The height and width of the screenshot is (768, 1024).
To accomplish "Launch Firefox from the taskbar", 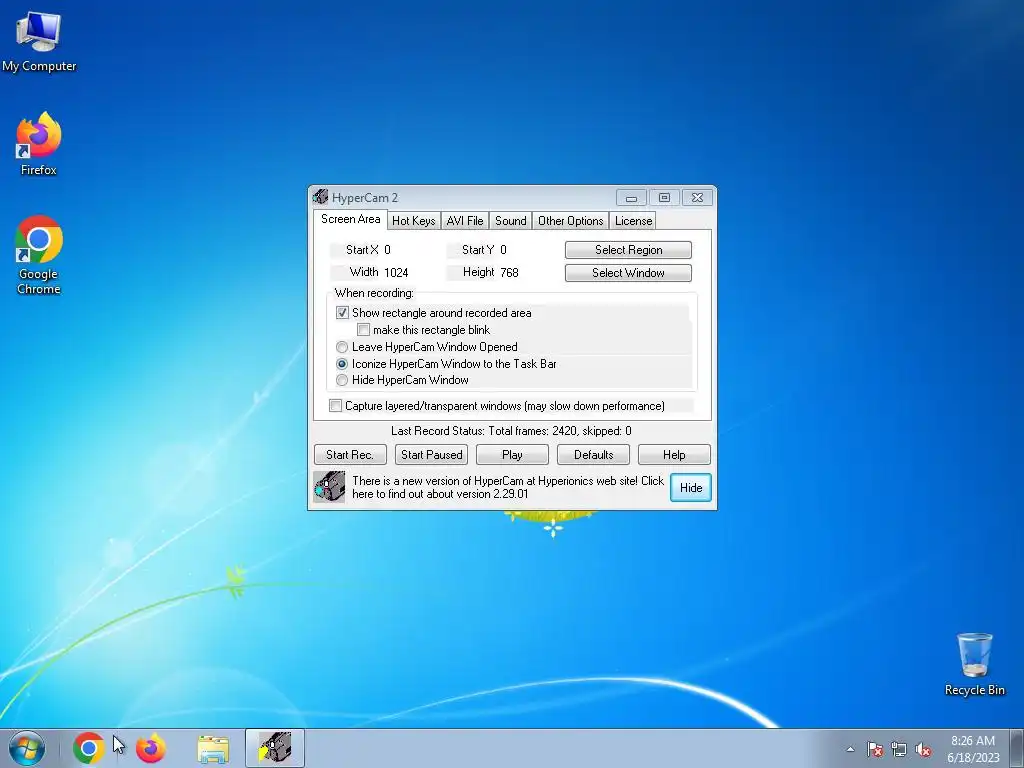I will point(151,748).
